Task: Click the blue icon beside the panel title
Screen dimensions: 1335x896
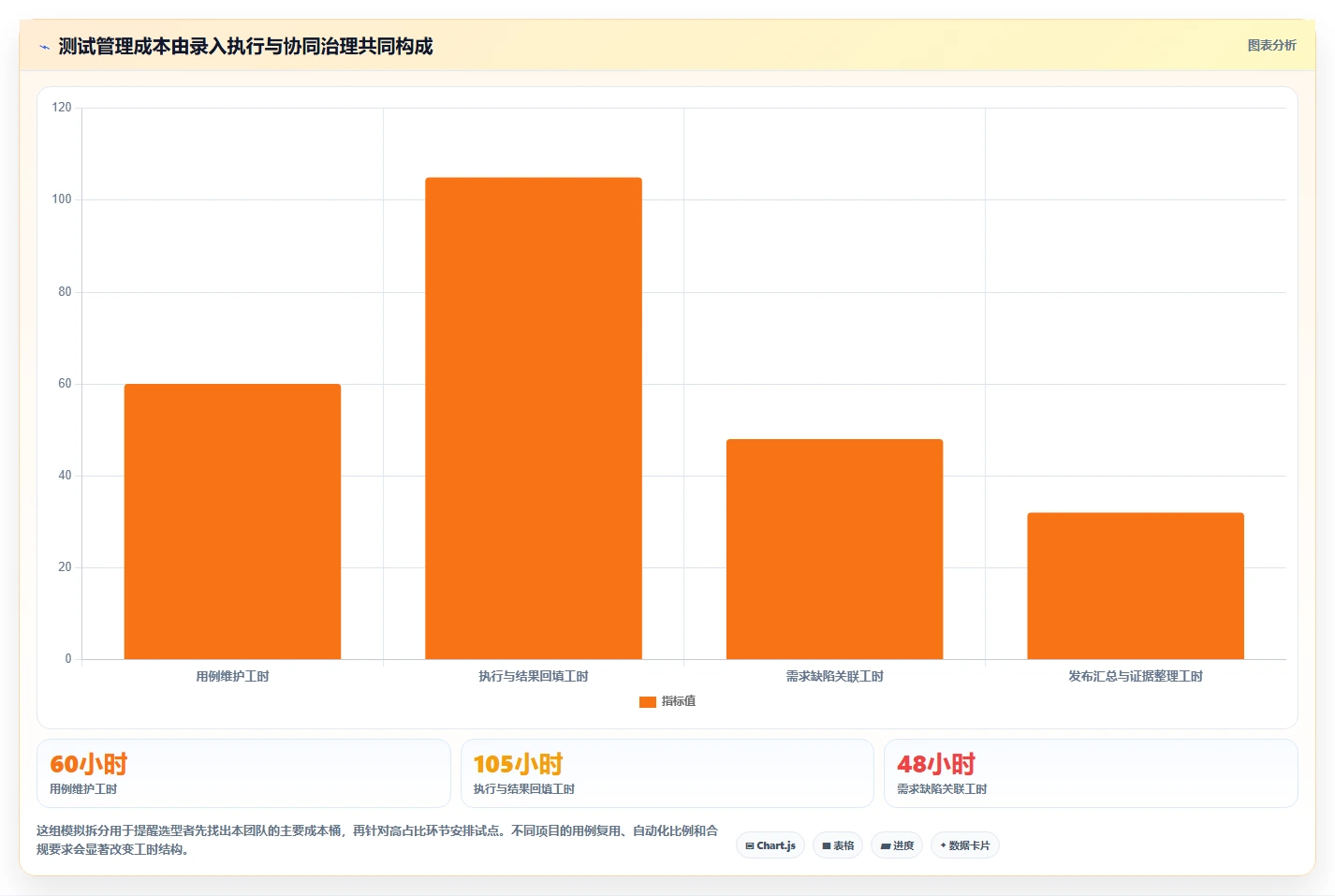Action: click(44, 47)
